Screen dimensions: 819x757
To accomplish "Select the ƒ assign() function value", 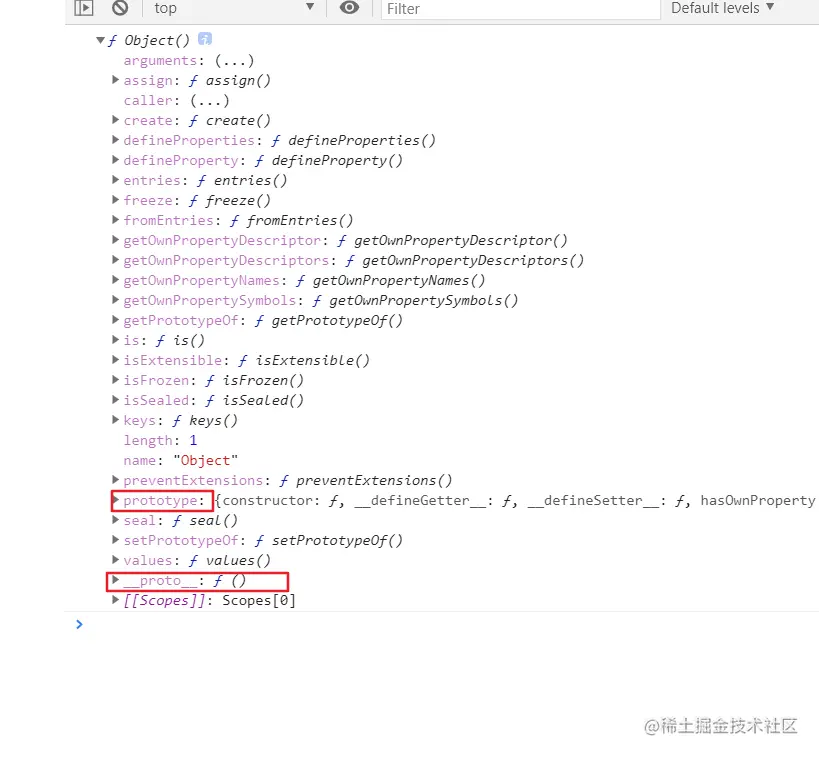I will (x=230, y=80).
